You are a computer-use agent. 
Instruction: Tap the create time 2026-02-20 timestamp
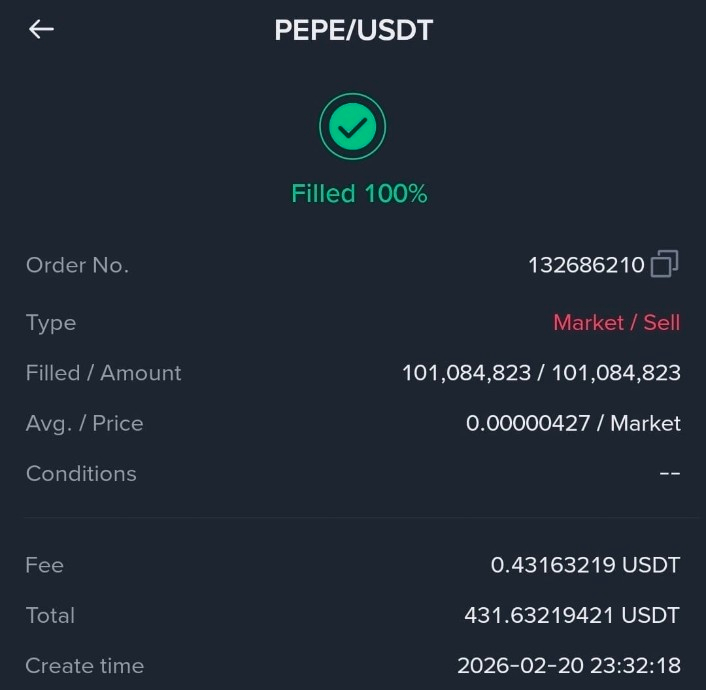pos(569,666)
